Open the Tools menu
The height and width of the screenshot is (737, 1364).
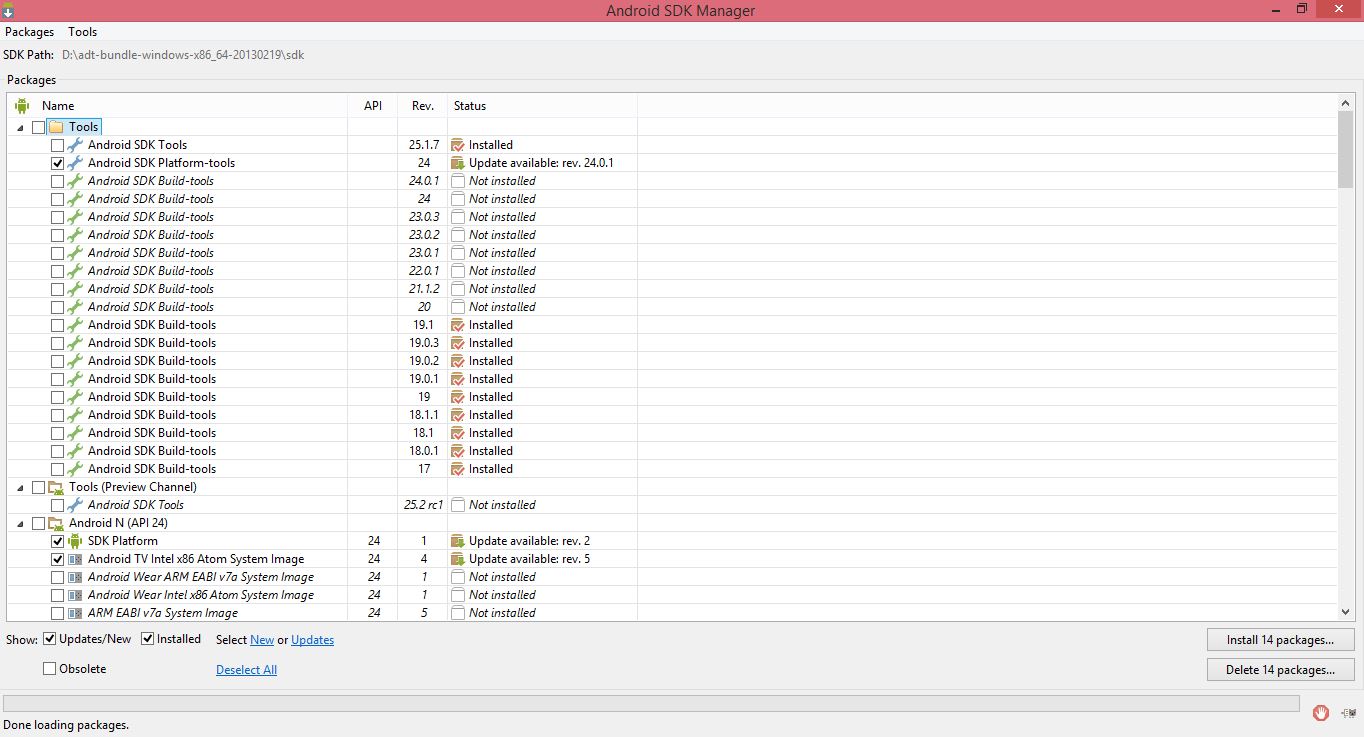point(83,32)
